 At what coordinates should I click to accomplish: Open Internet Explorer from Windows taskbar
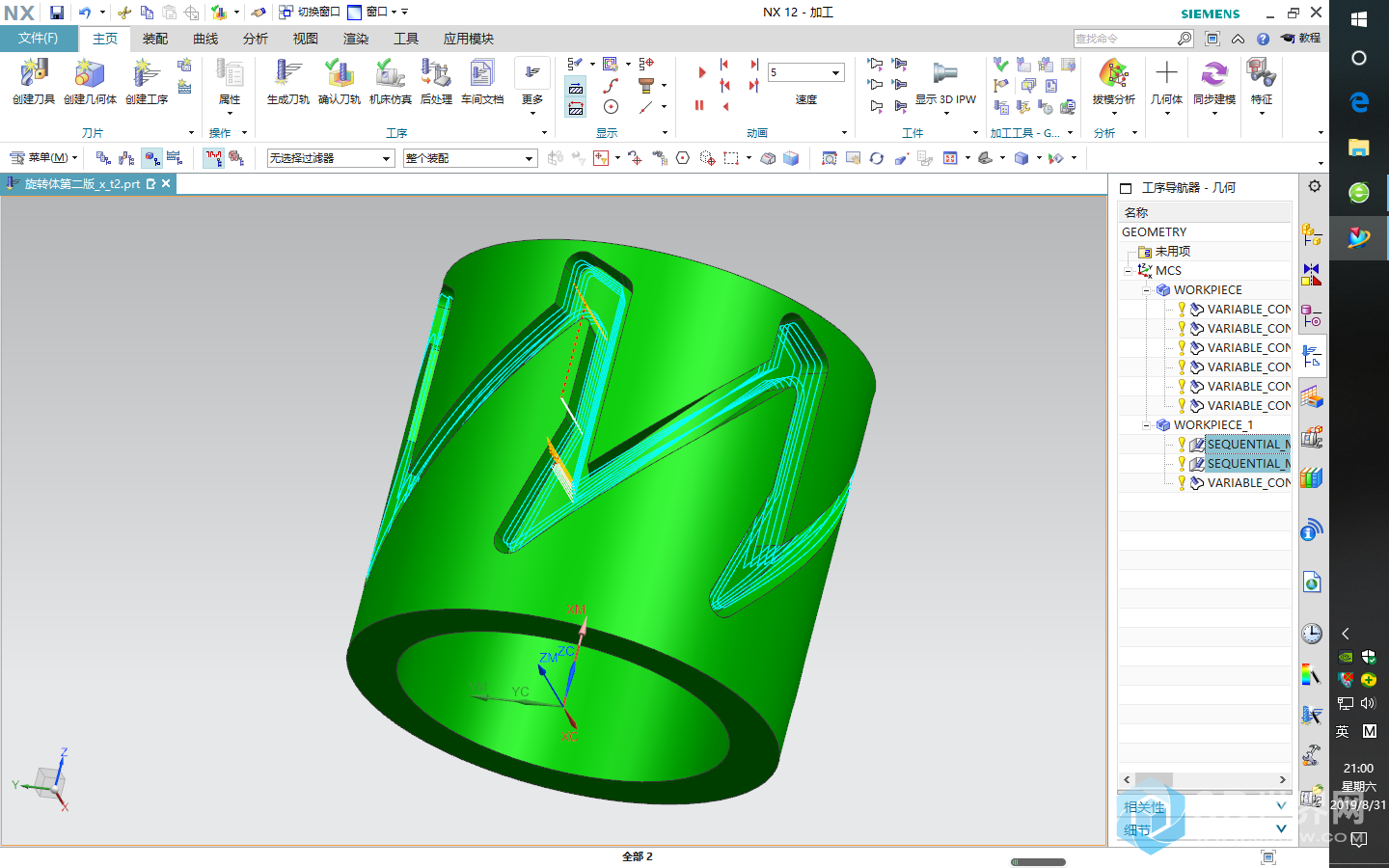(1359, 101)
